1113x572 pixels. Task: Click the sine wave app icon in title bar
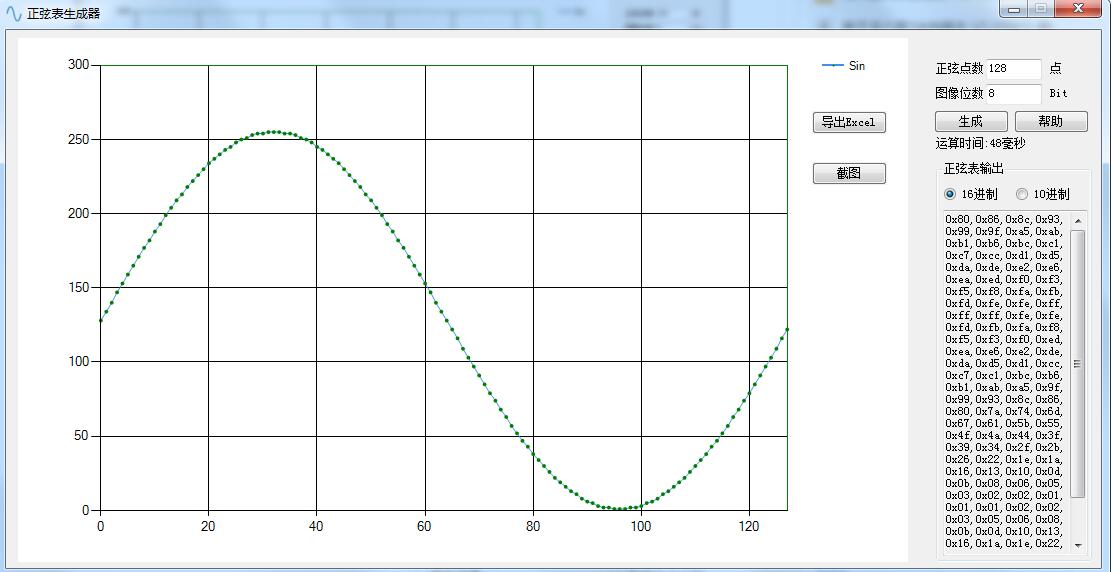[x=14, y=13]
